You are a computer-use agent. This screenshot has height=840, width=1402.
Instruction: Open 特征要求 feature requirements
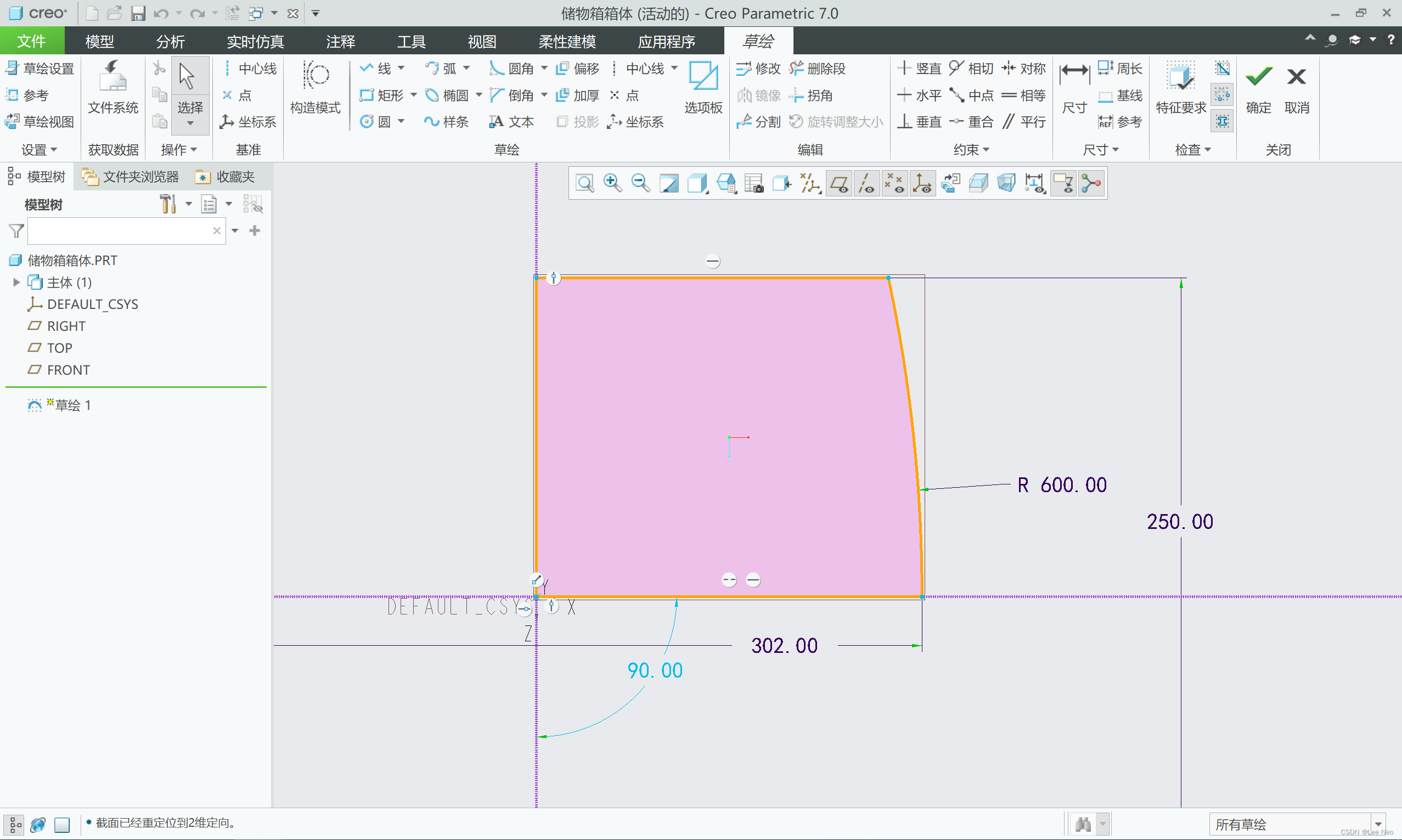tap(1181, 88)
